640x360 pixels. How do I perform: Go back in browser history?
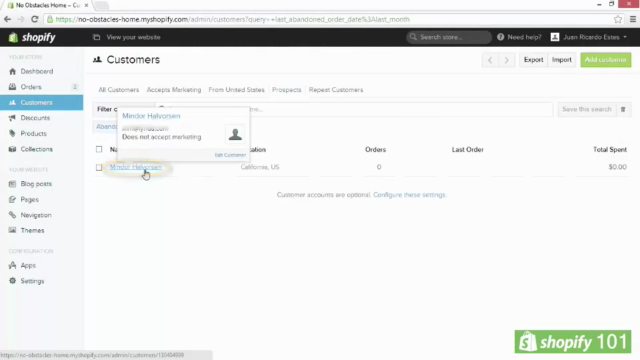point(7,19)
